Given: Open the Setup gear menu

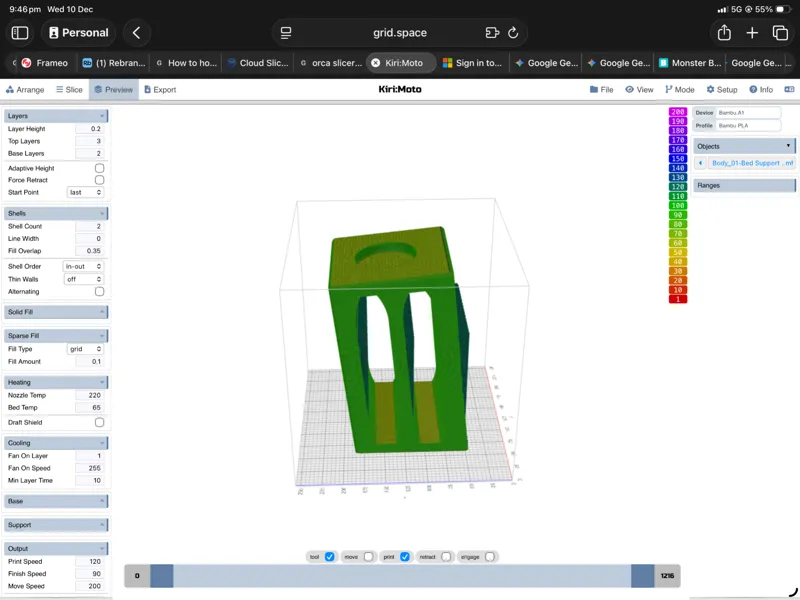Looking at the screenshot, I should click(x=722, y=89).
